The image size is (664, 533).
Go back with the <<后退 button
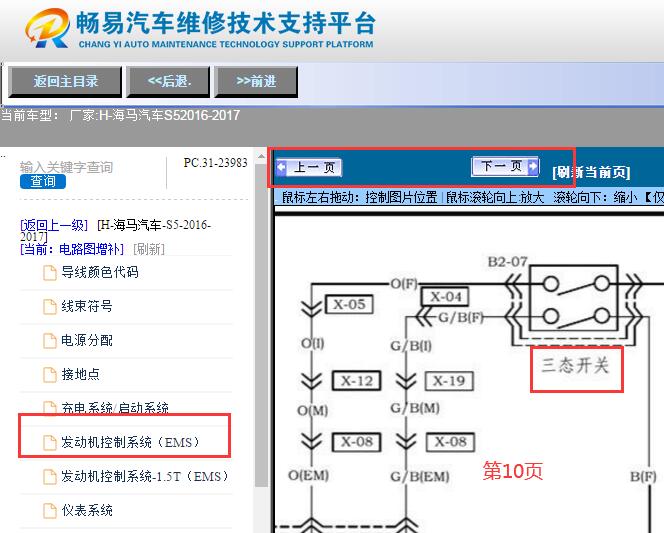click(169, 81)
